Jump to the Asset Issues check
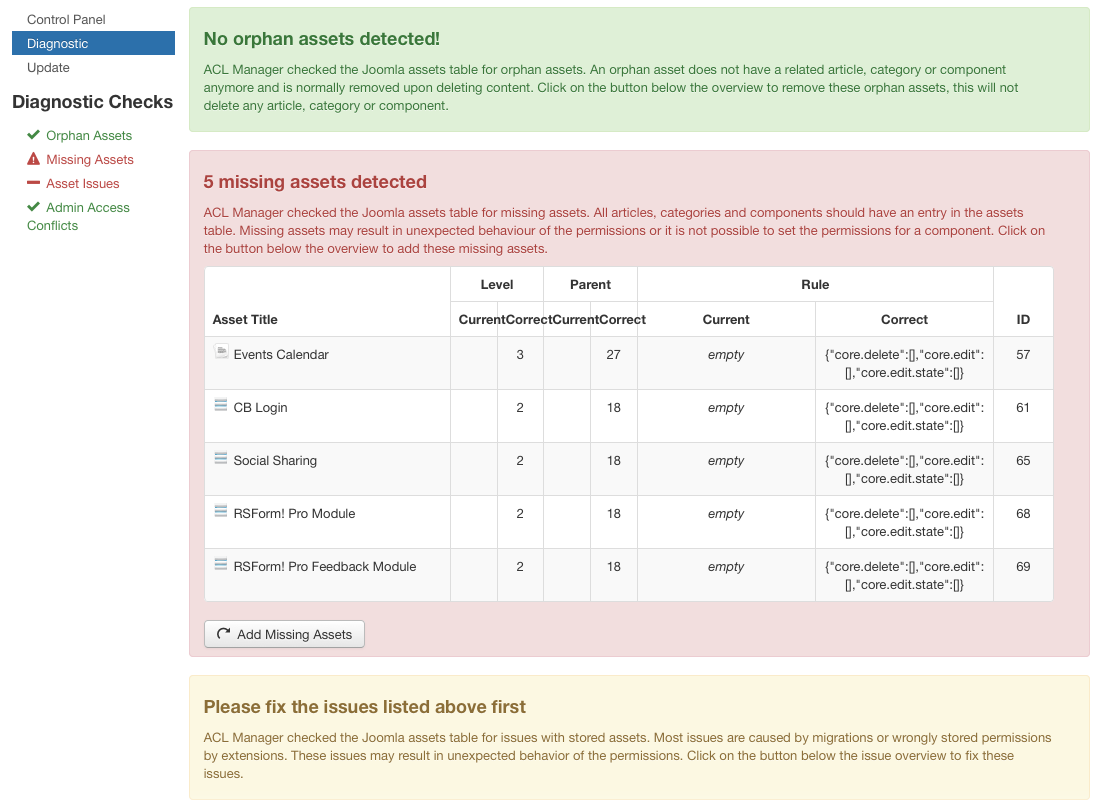Screen dimensions: 1105x812 [82, 183]
